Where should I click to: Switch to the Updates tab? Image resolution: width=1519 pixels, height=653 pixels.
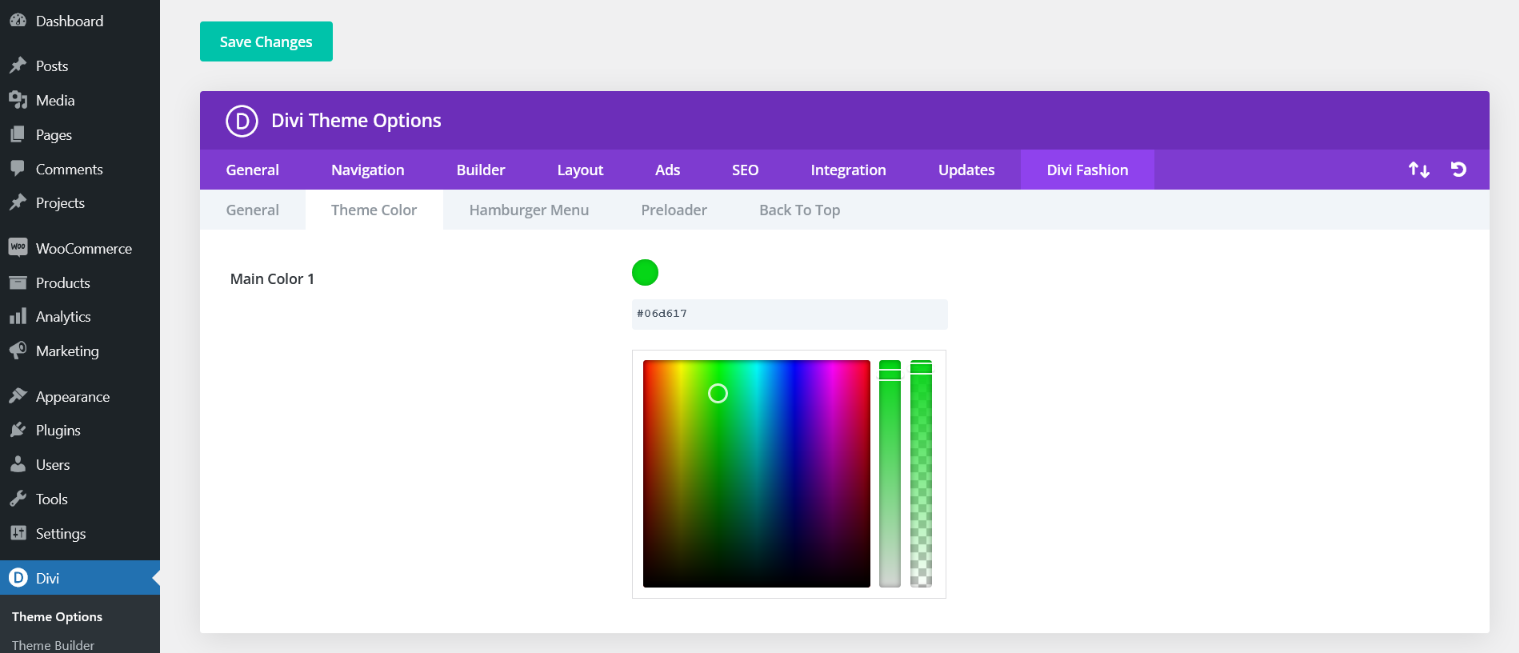(x=966, y=170)
